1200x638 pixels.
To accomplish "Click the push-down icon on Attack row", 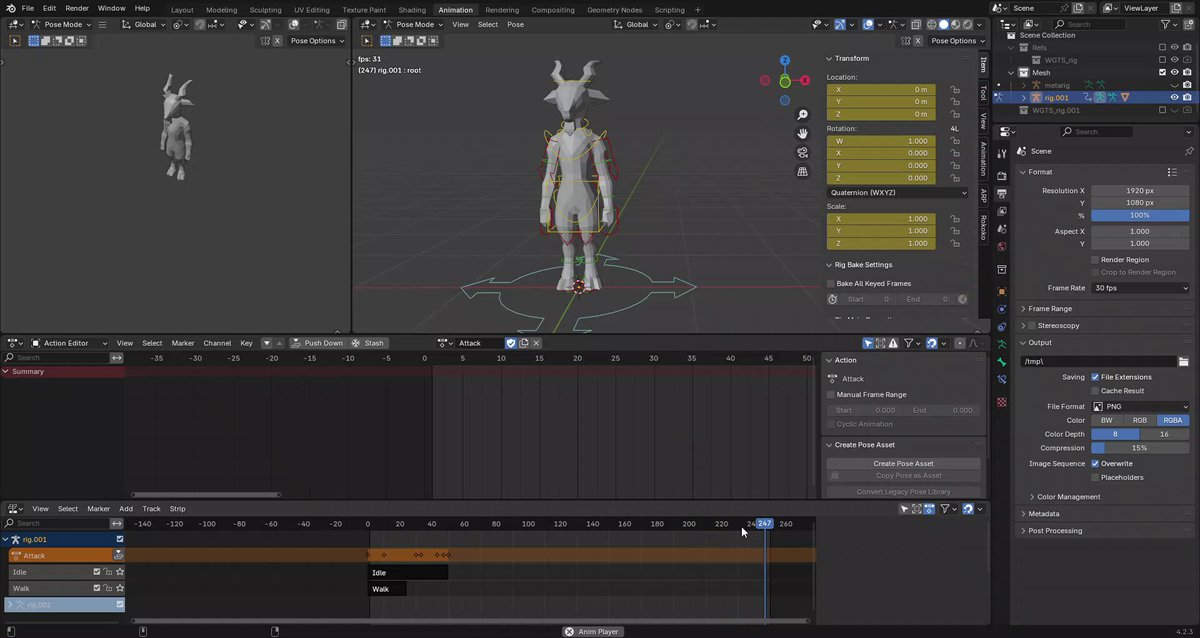I will click(x=118, y=555).
